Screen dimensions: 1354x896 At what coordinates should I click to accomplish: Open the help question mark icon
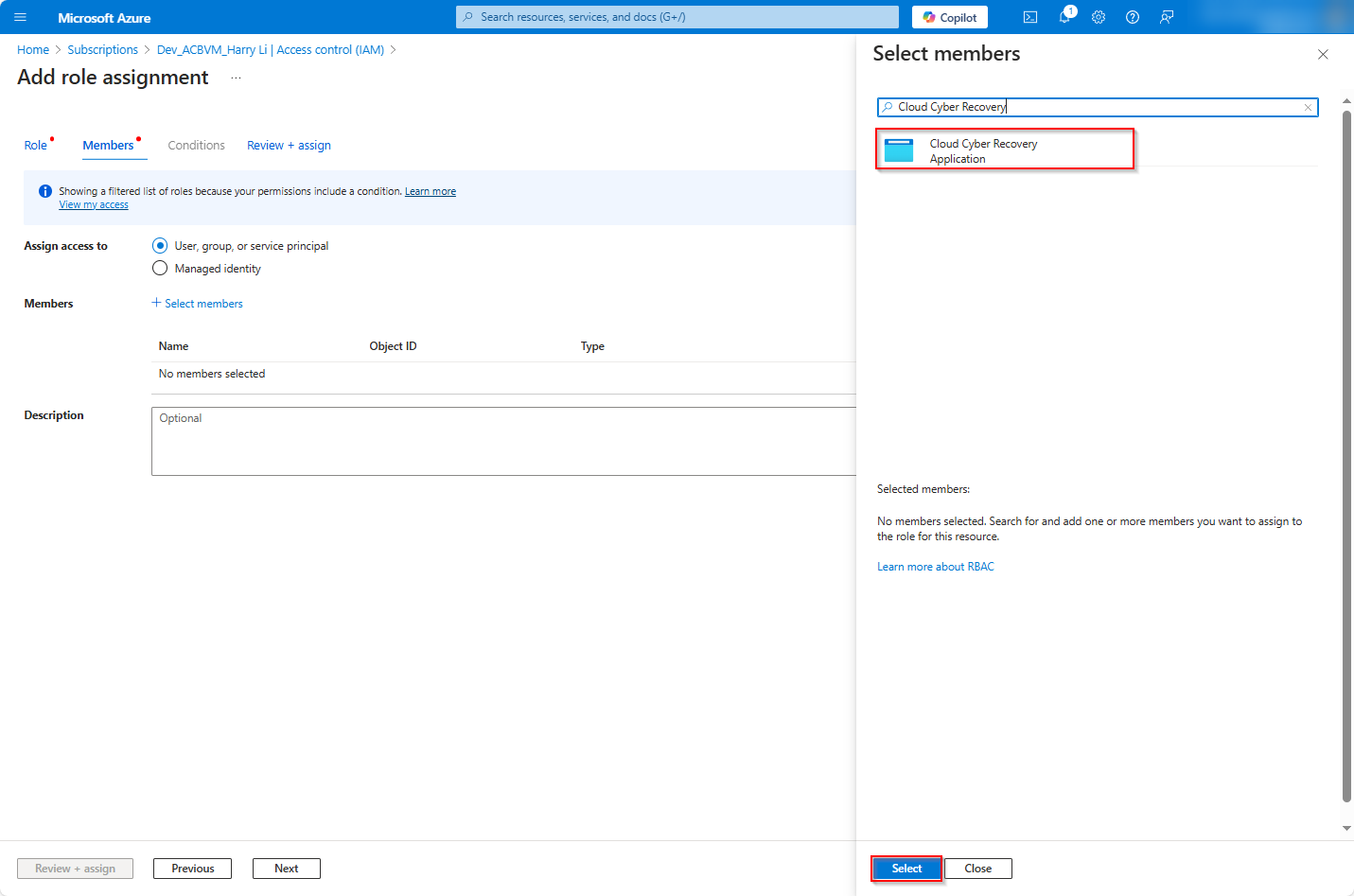tap(1133, 17)
